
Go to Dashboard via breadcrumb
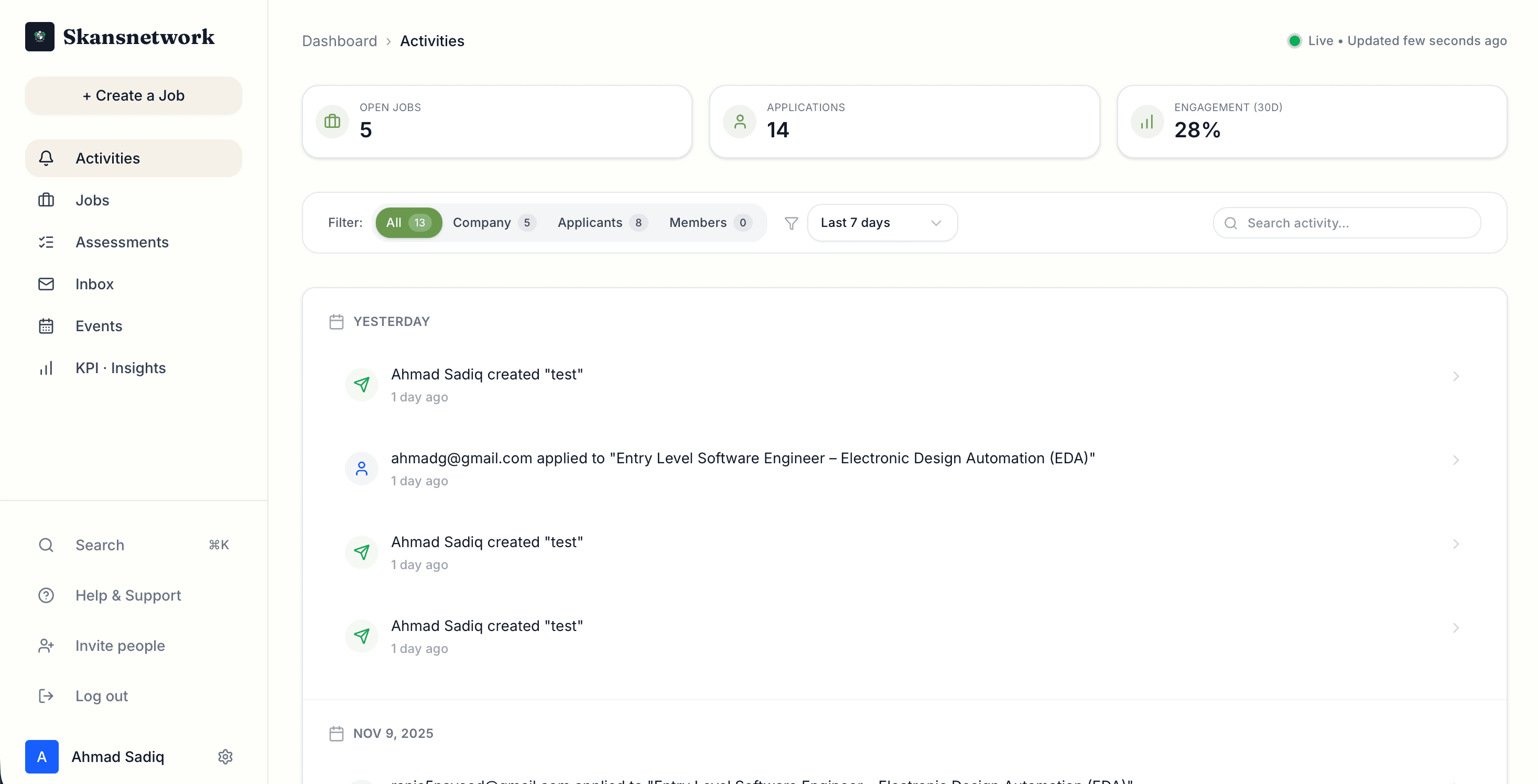339,40
